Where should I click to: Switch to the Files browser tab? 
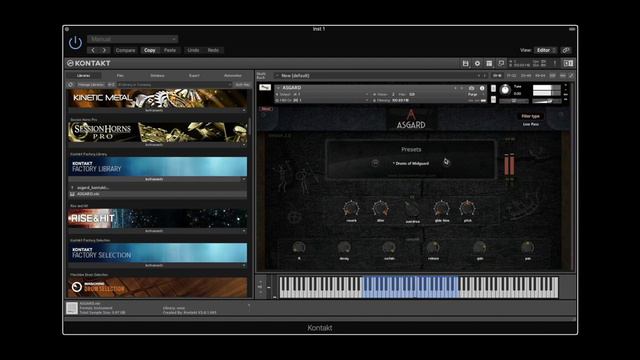click(x=120, y=76)
